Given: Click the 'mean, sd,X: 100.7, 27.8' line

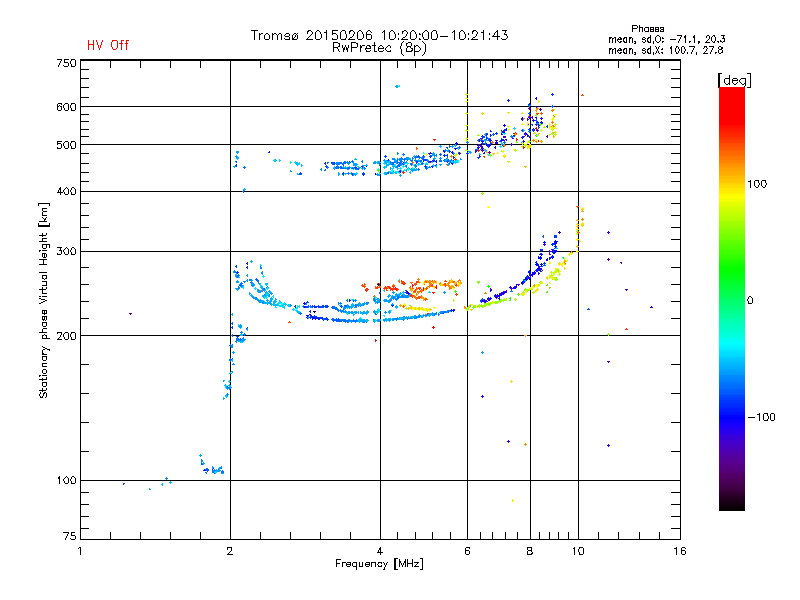Looking at the screenshot, I should (x=665, y=50).
